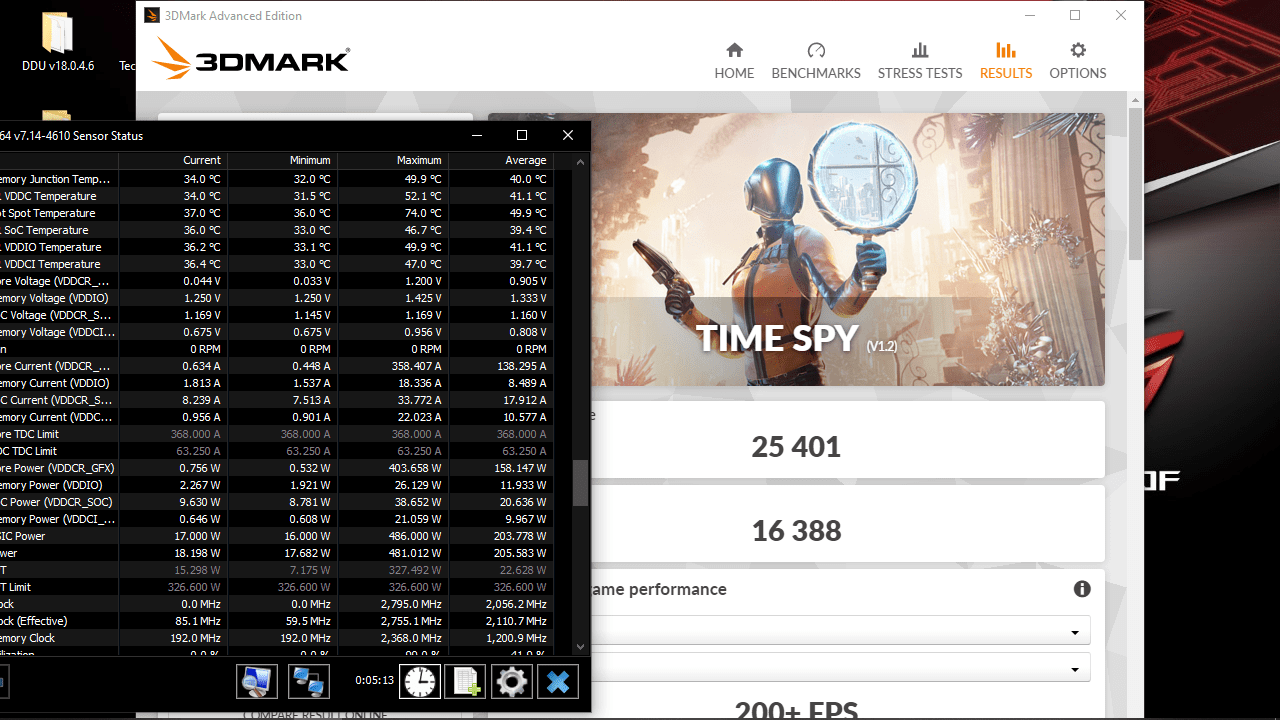The width and height of the screenshot is (1280, 720).
Task: Select the Memory Junction Temperature row
Action: point(276,179)
